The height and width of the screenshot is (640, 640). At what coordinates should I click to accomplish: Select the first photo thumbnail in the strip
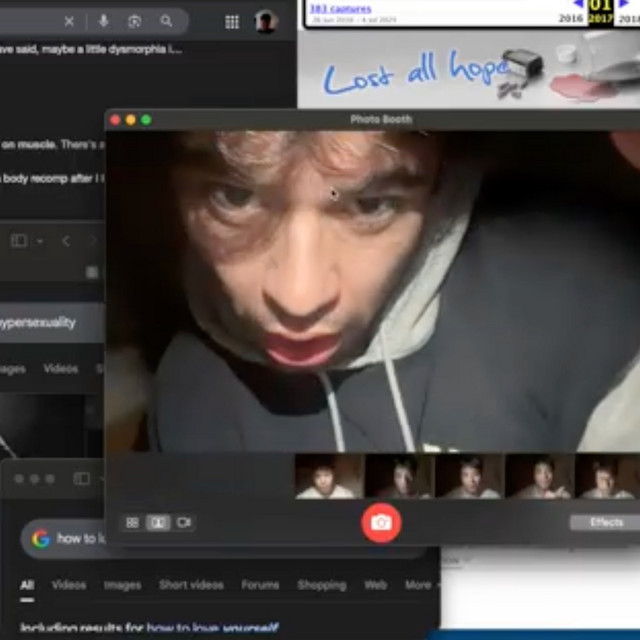pos(328,477)
